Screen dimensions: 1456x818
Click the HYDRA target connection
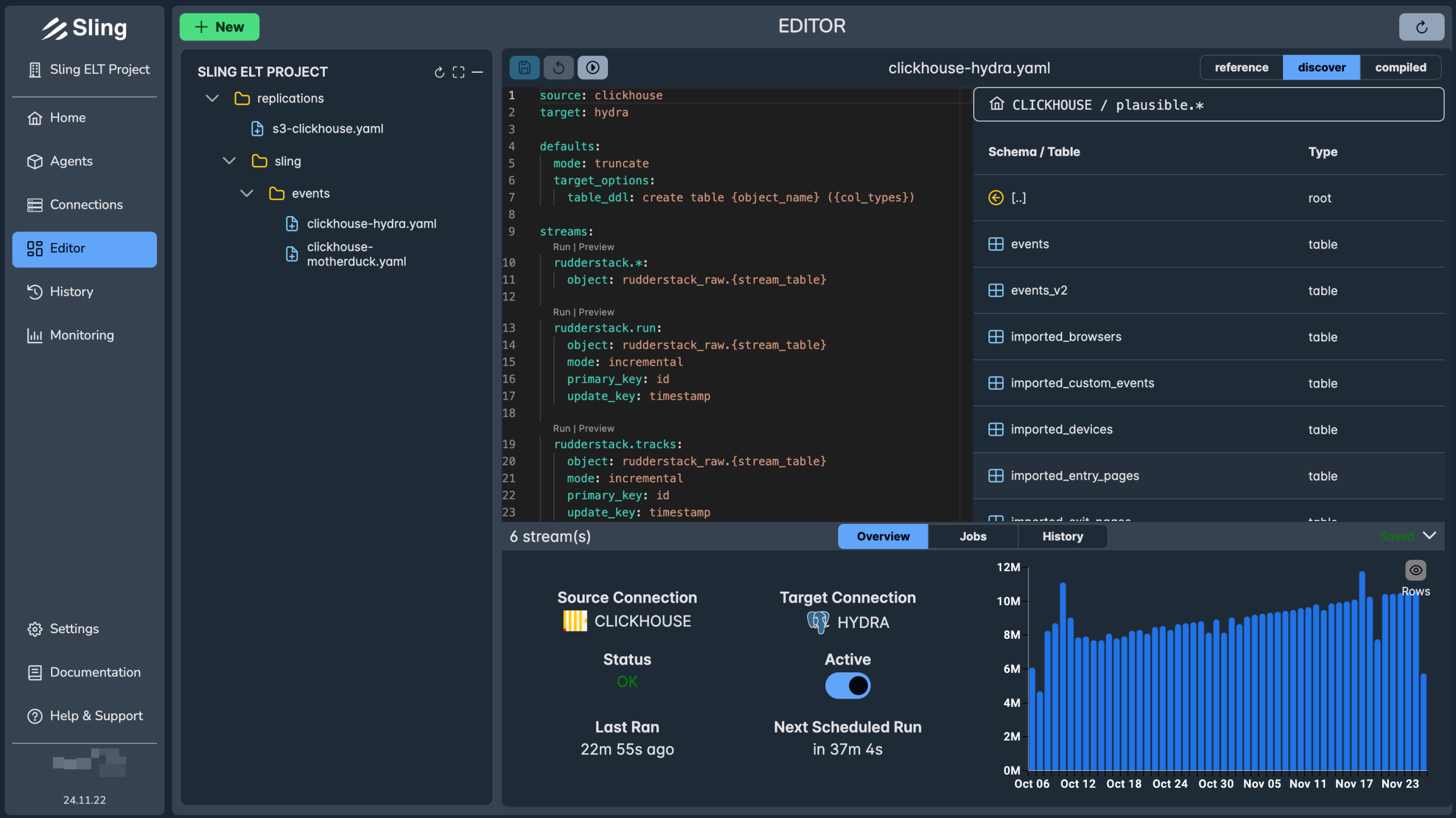point(847,622)
